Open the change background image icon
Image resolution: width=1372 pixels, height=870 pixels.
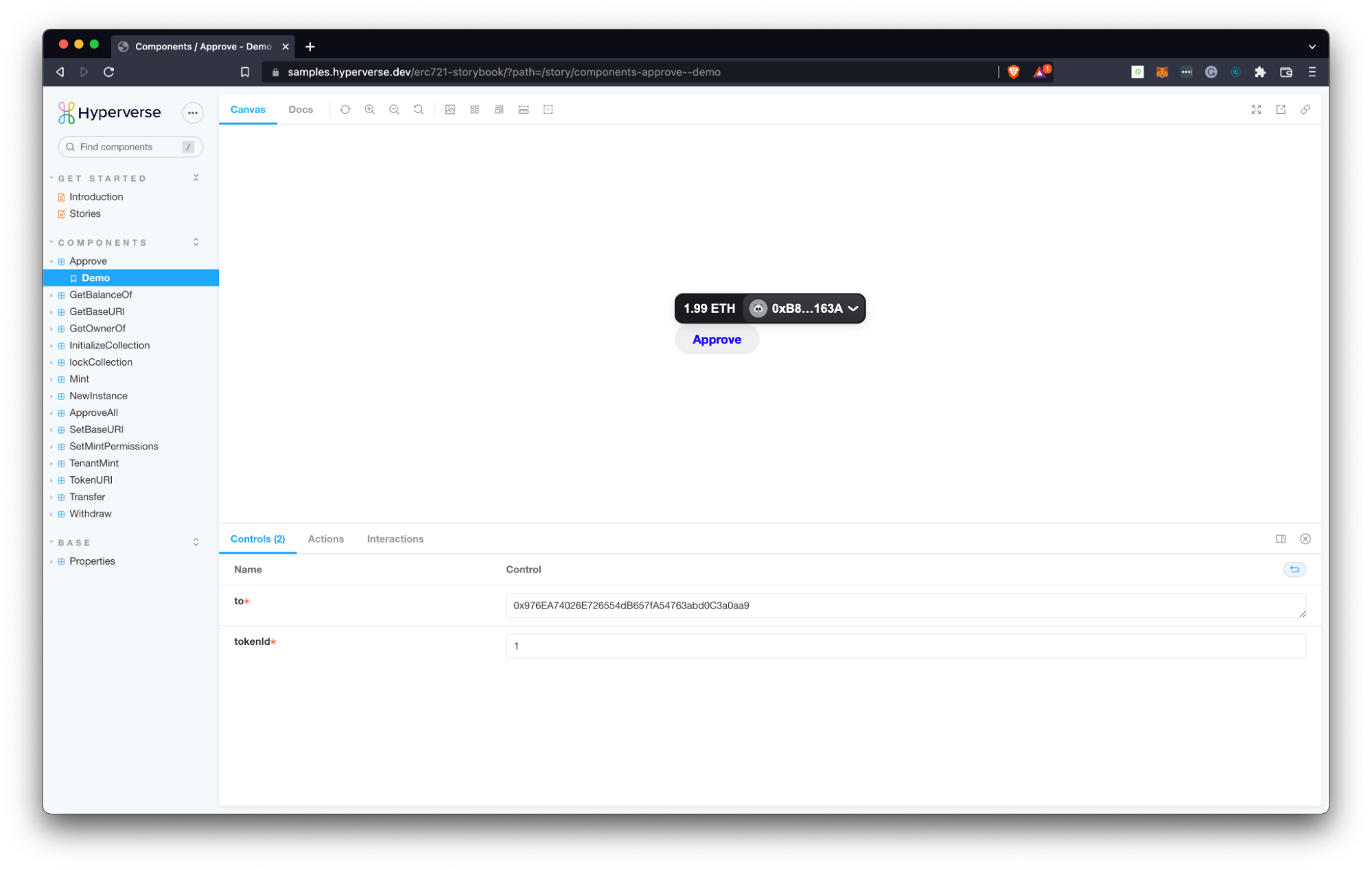click(450, 110)
